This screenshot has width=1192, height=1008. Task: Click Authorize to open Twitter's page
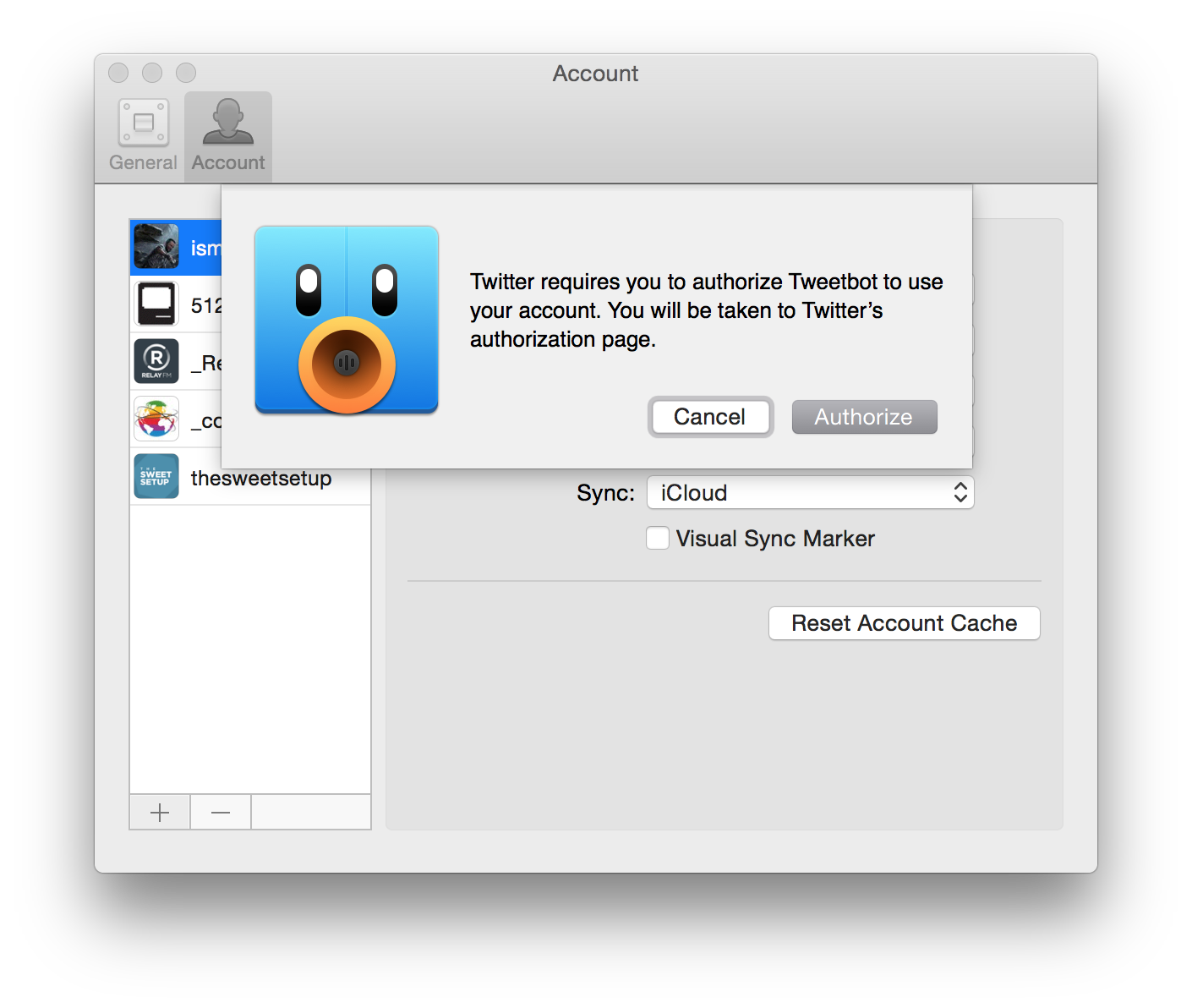click(x=864, y=417)
